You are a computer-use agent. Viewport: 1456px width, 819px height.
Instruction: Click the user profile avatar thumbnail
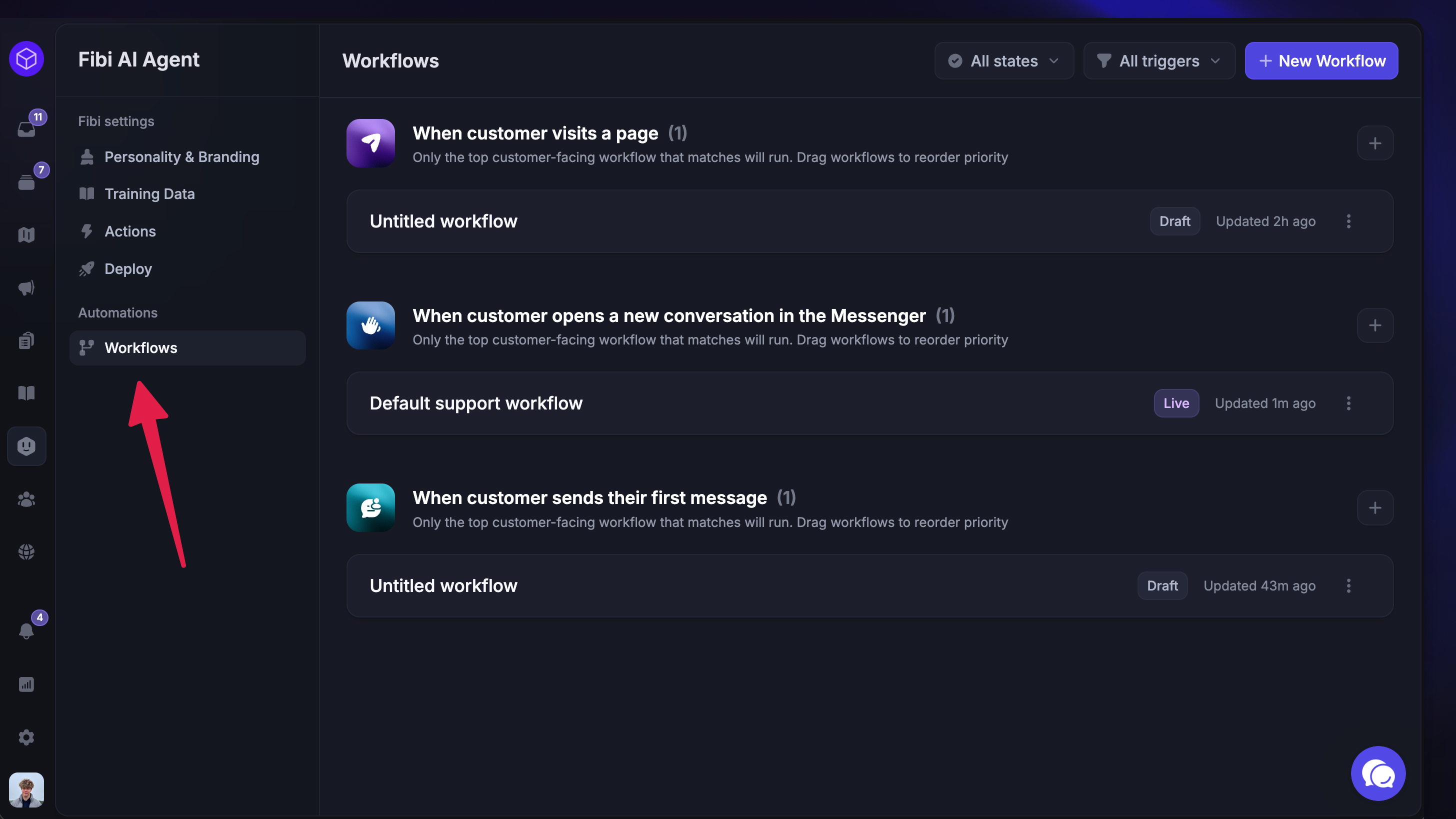[x=26, y=789]
